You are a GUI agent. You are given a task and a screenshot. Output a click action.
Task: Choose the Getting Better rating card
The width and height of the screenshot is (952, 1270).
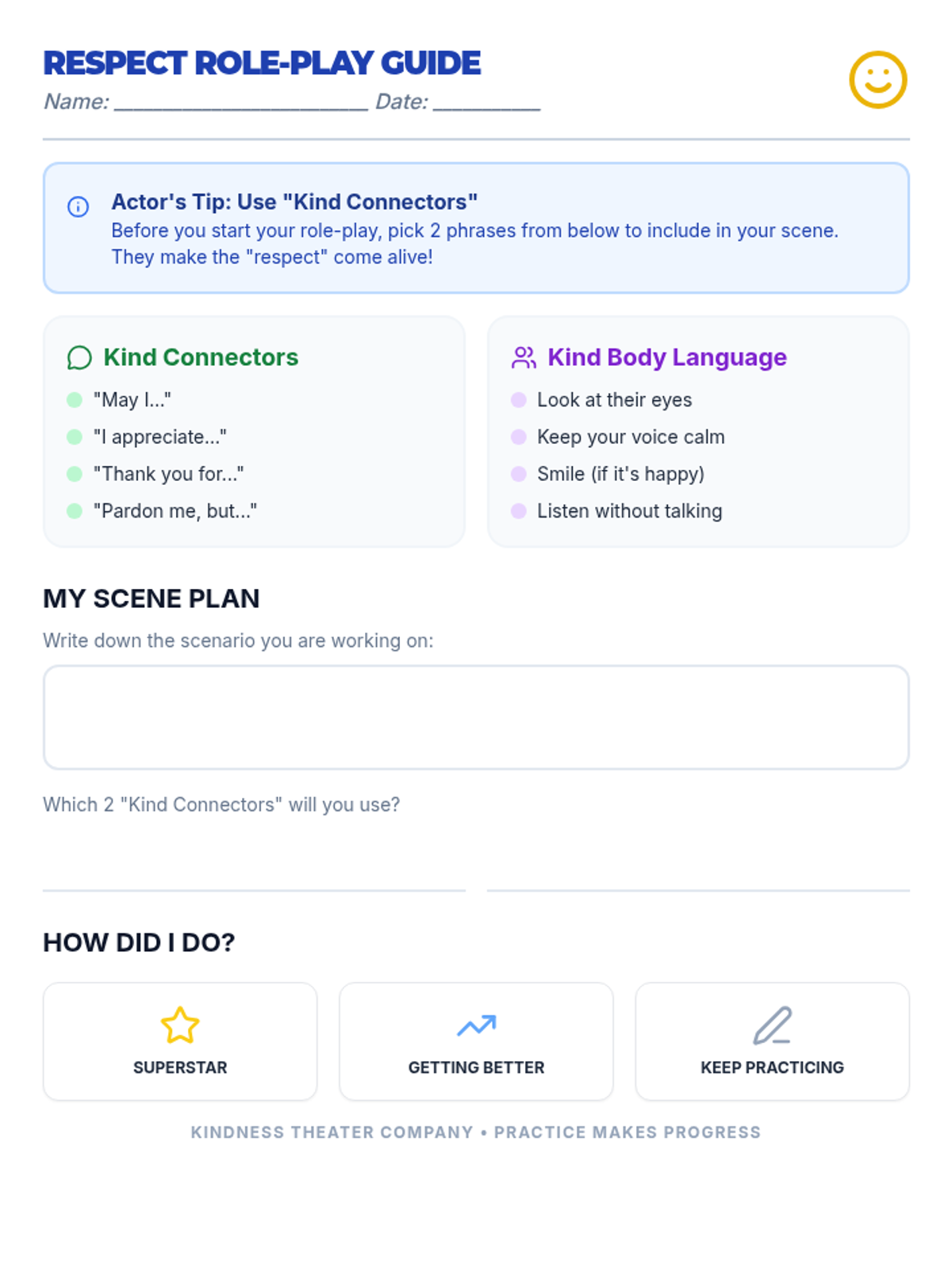click(x=476, y=1041)
